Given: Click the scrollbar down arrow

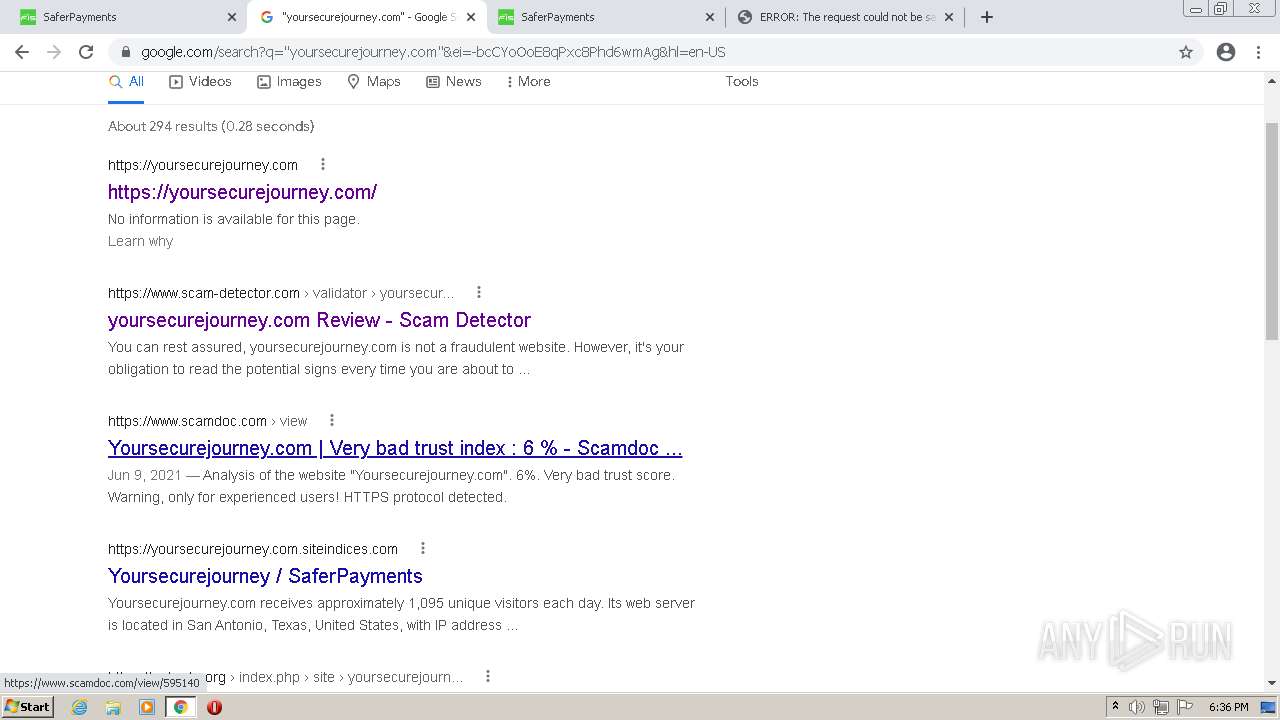Looking at the screenshot, I should [x=1272, y=683].
